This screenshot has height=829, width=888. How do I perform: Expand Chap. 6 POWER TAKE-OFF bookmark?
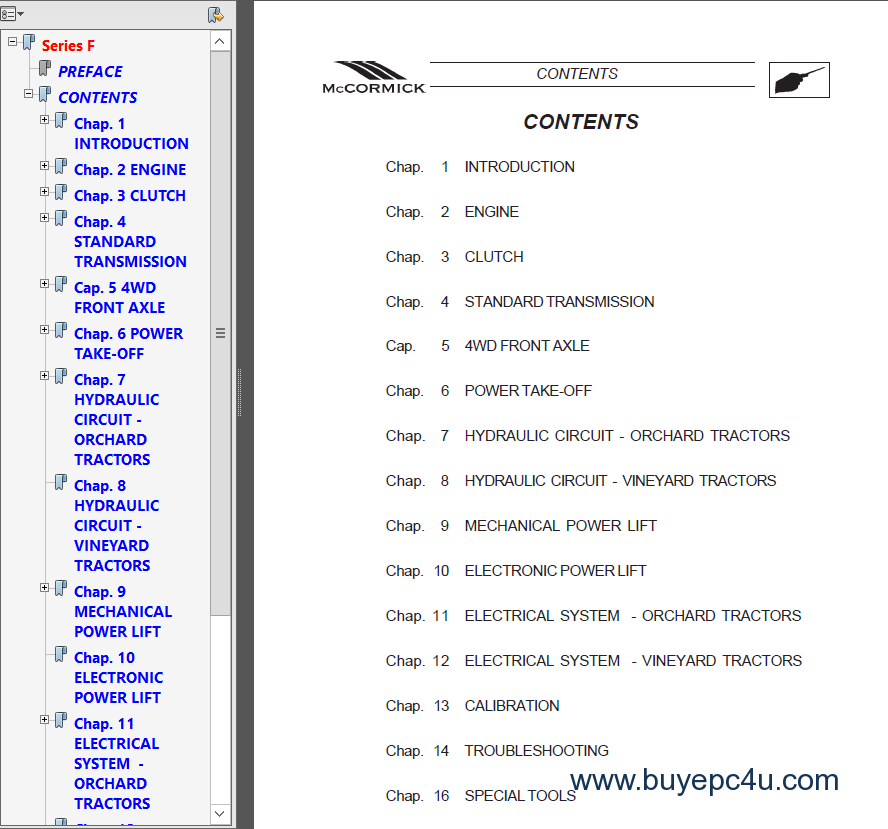[x=44, y=330]
